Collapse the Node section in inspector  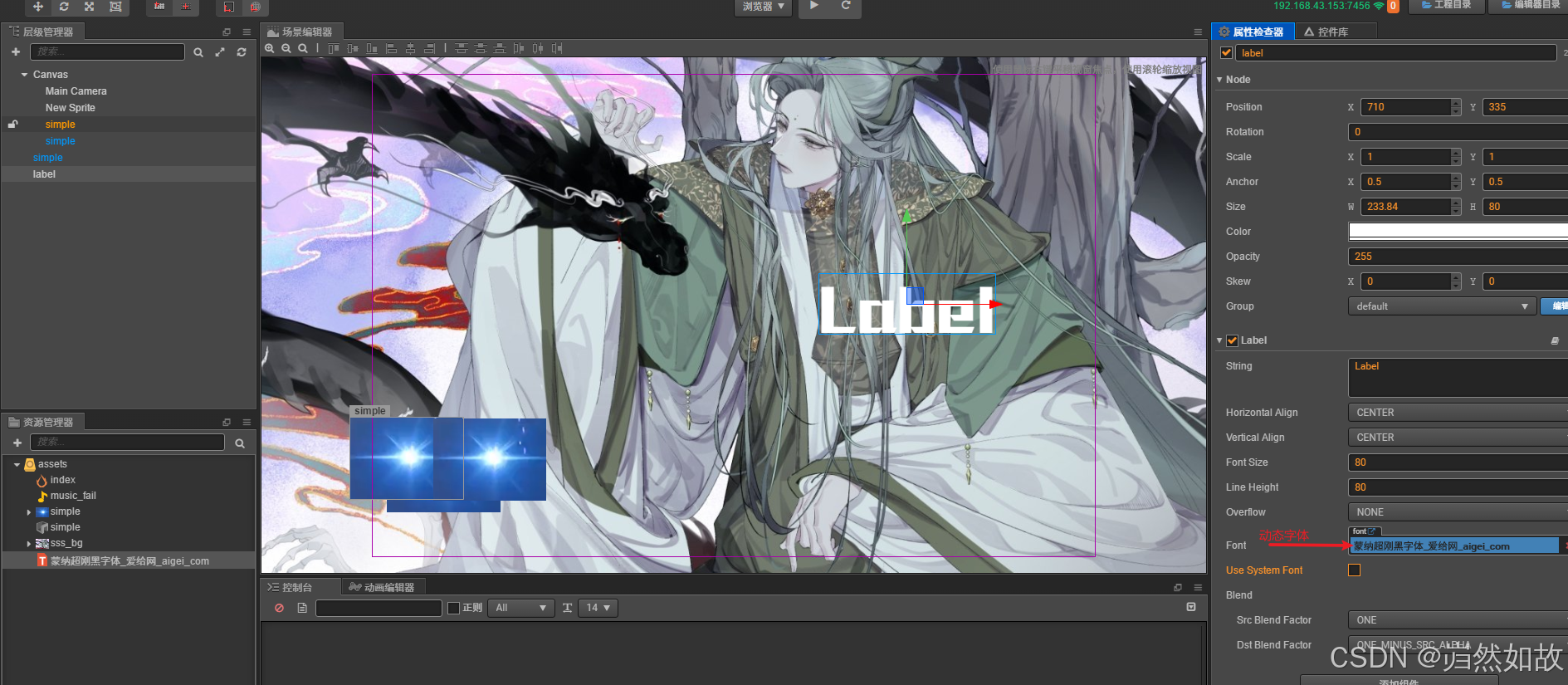pos(1219,80)
